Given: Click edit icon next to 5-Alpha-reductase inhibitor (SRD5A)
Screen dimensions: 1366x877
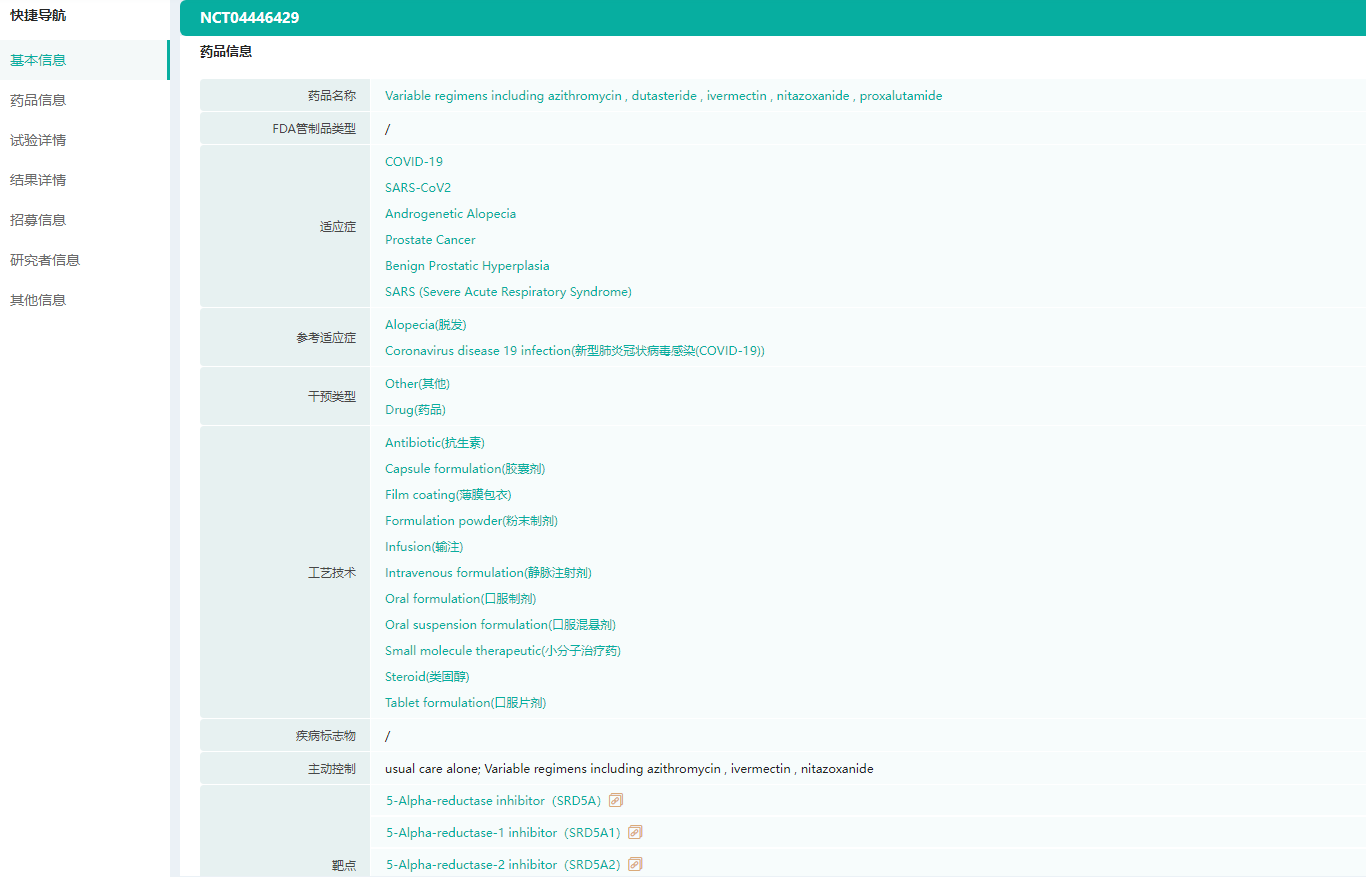Looking at the screenshot, I should pyautogui.click(x=616, y=800).
